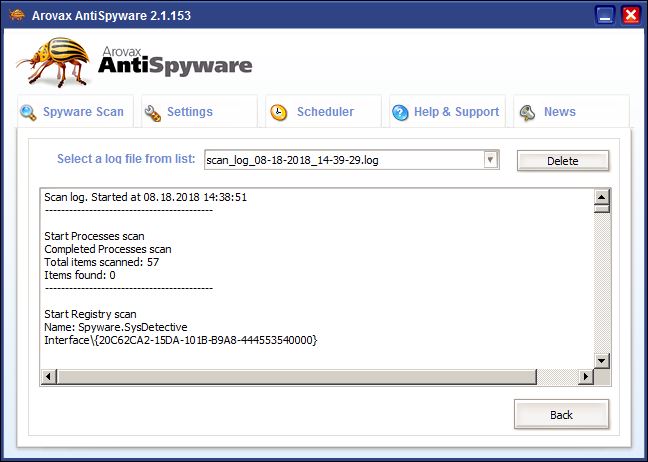This screenshot has width=648, height=462.
Task: Select the scan_log_08-18-2018 combo box
Action: coord(352,160)
